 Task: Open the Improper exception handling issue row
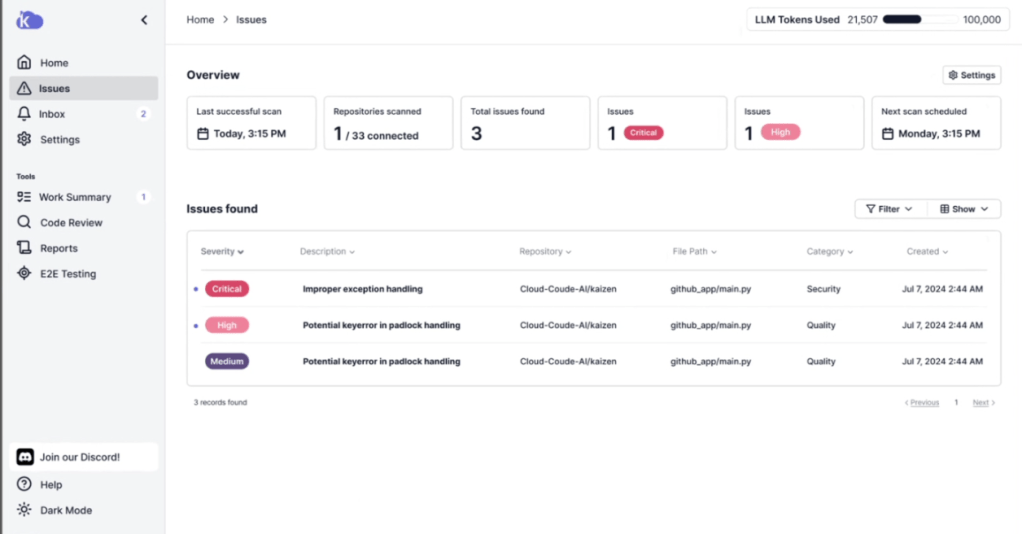click(362, 289)
